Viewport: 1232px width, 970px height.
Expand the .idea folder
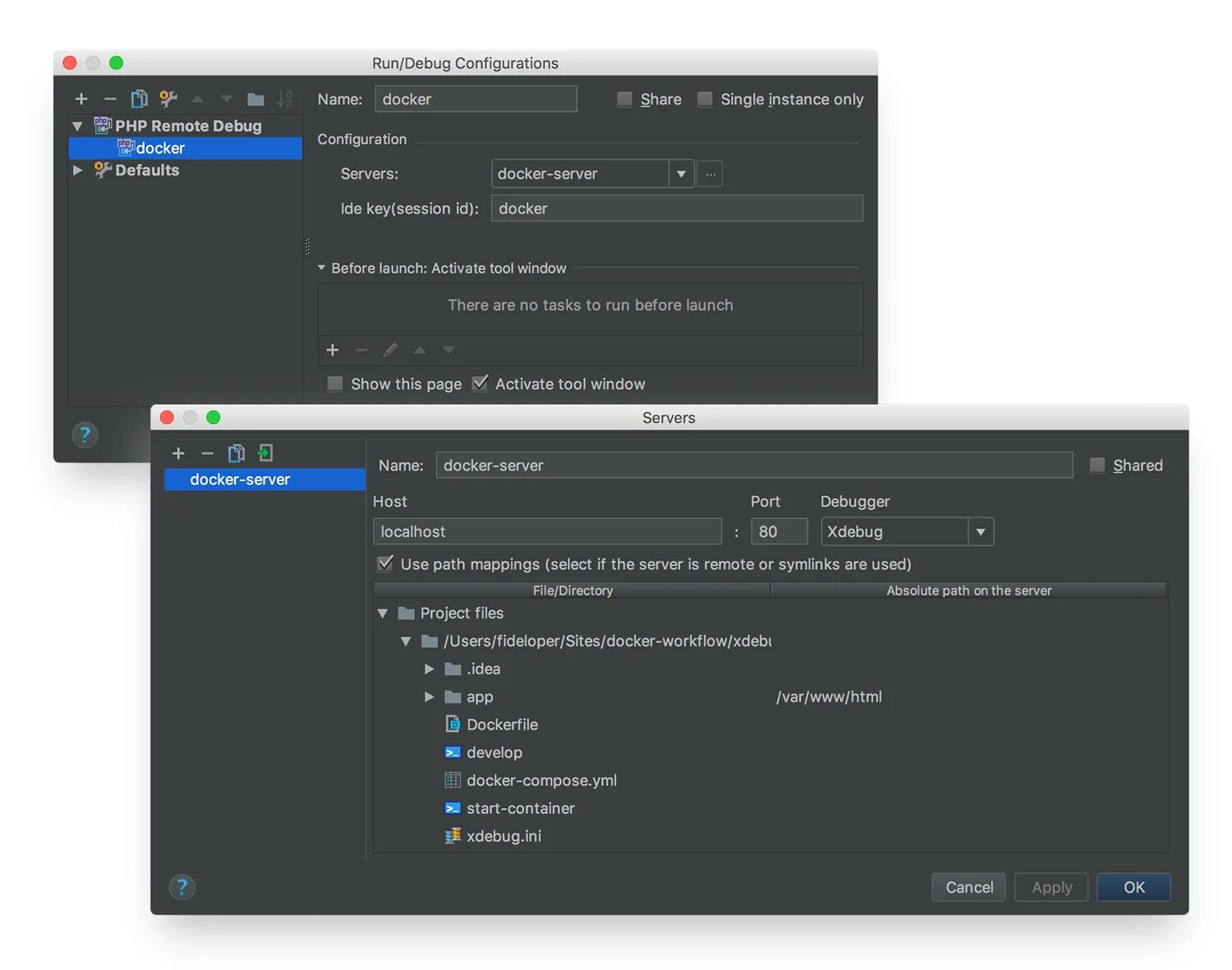click(429, 669)
